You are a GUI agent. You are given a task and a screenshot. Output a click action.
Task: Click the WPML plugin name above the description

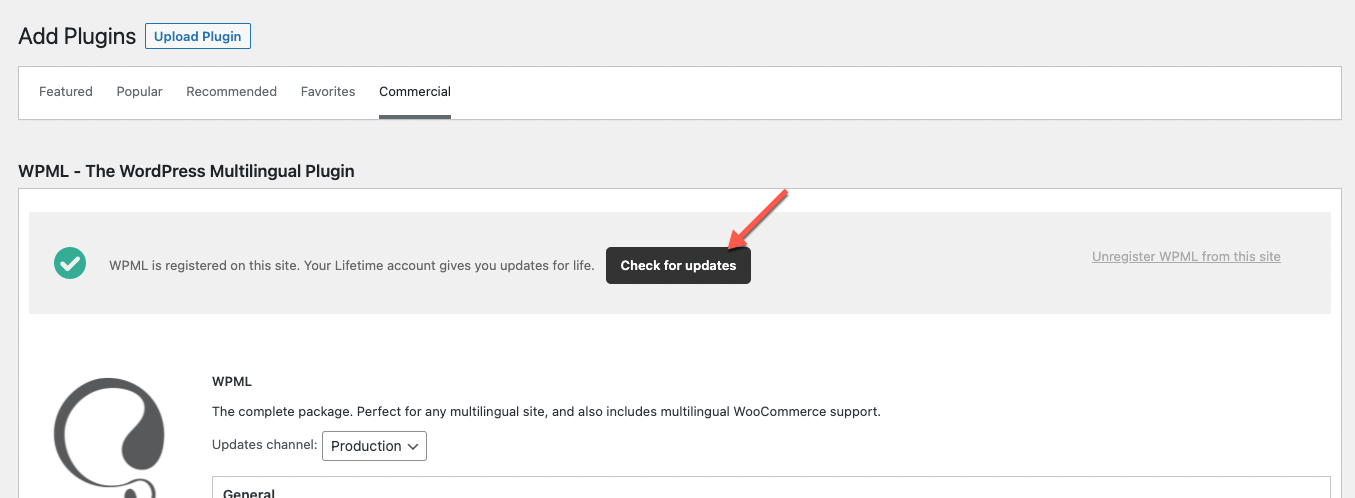click(231, 382)
